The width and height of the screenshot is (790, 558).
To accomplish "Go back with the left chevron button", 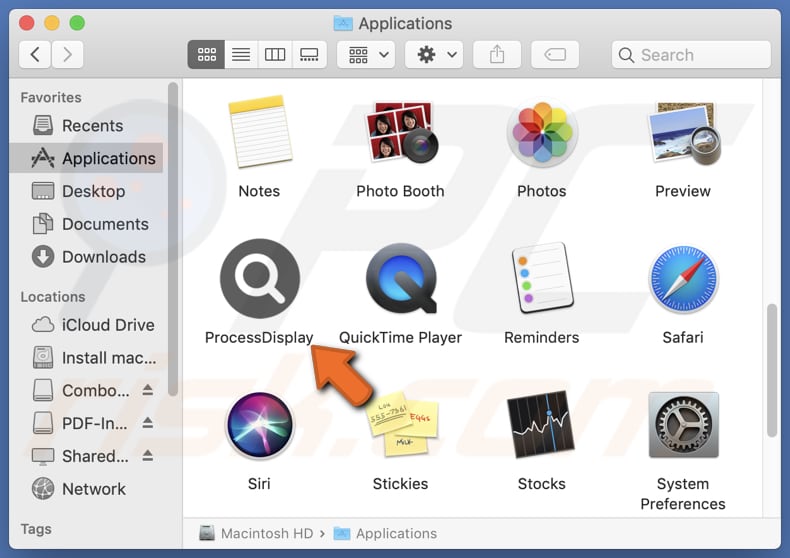I will click(35, 54).
